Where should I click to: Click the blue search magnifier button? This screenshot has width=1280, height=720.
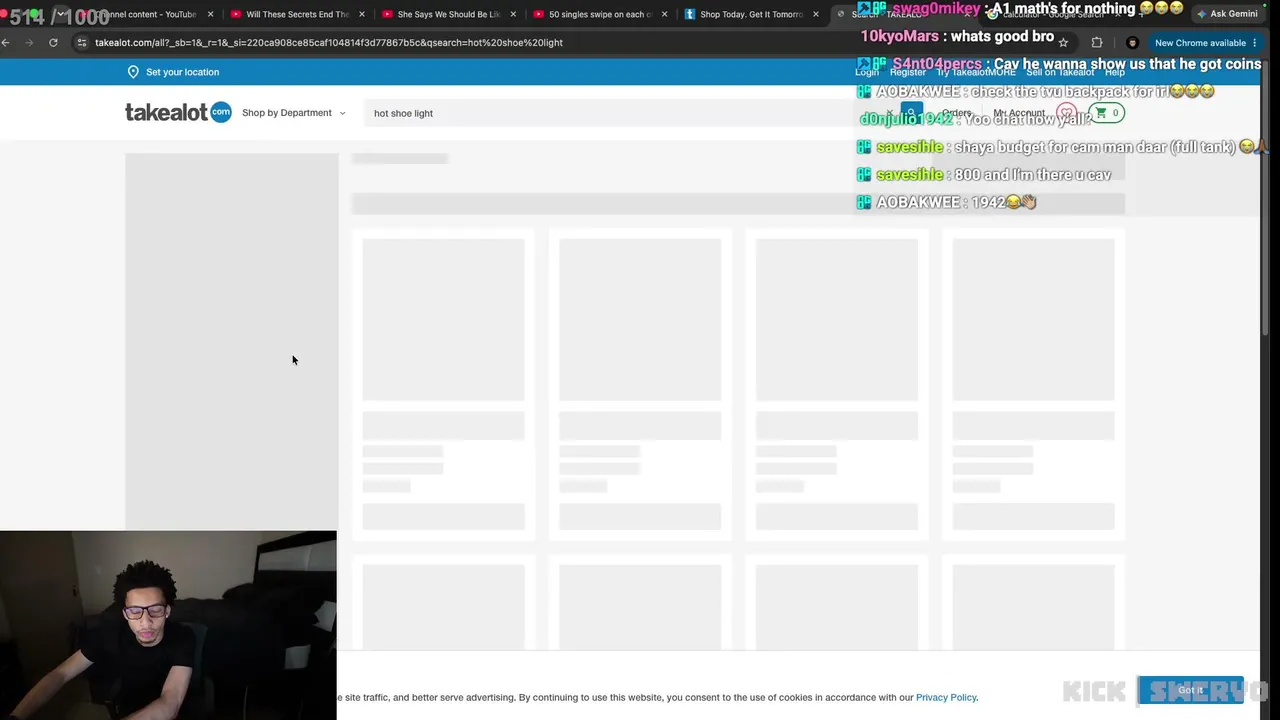coord(910,113)
